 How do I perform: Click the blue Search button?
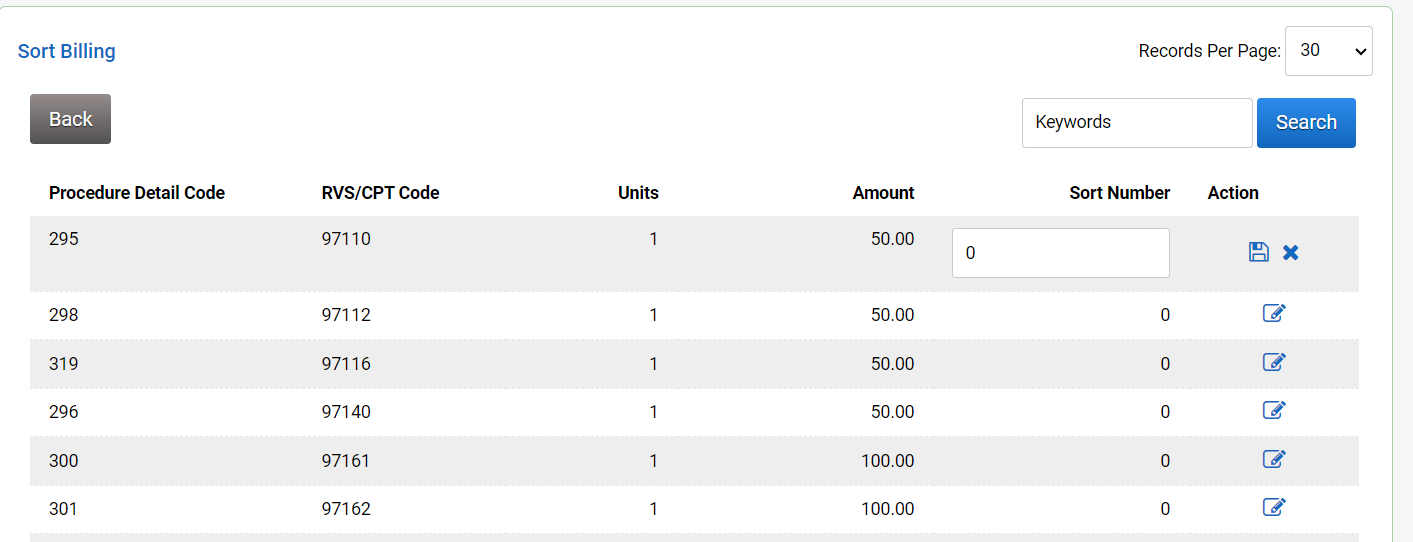[x=1306, y=123]
